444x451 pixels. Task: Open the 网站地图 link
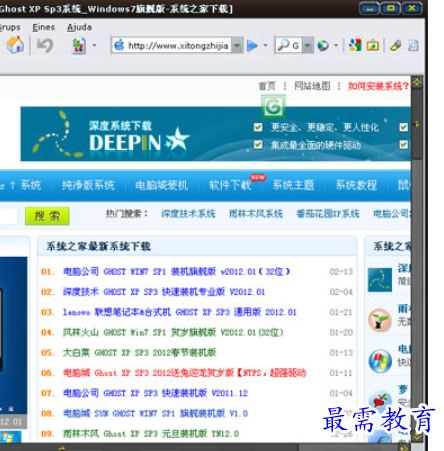click(312, 86)
